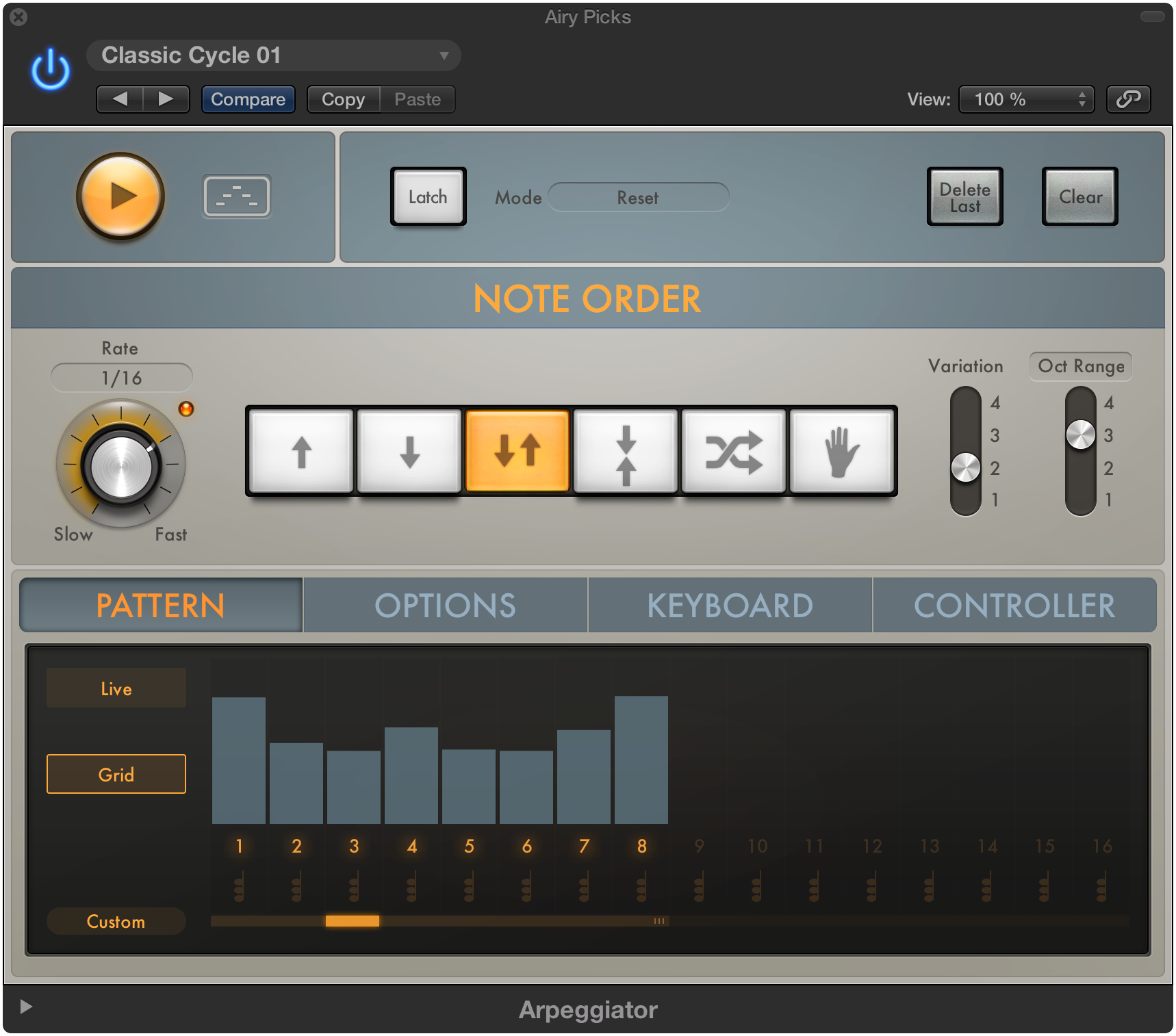This screenshot has height=1036, width=1176.
Task: Close the Airy Picks plug-in window
Action: pyautogui.click(x=19, y=17)
